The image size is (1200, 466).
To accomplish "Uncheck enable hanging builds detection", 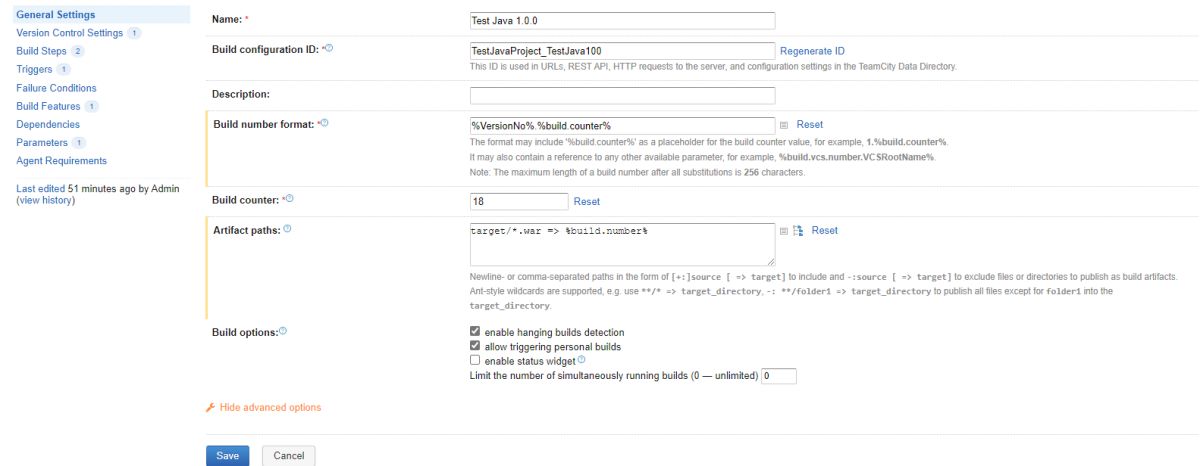I will 475,332.
